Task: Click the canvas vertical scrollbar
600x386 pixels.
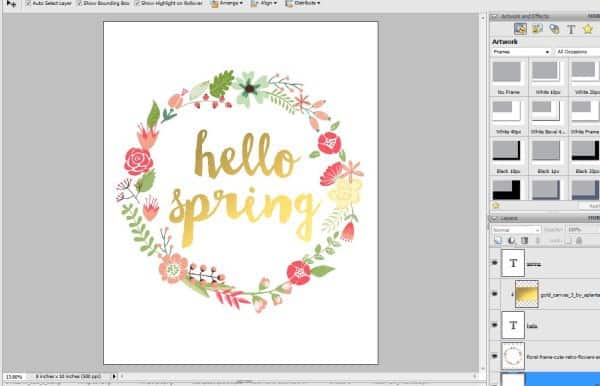Action: 483,193
